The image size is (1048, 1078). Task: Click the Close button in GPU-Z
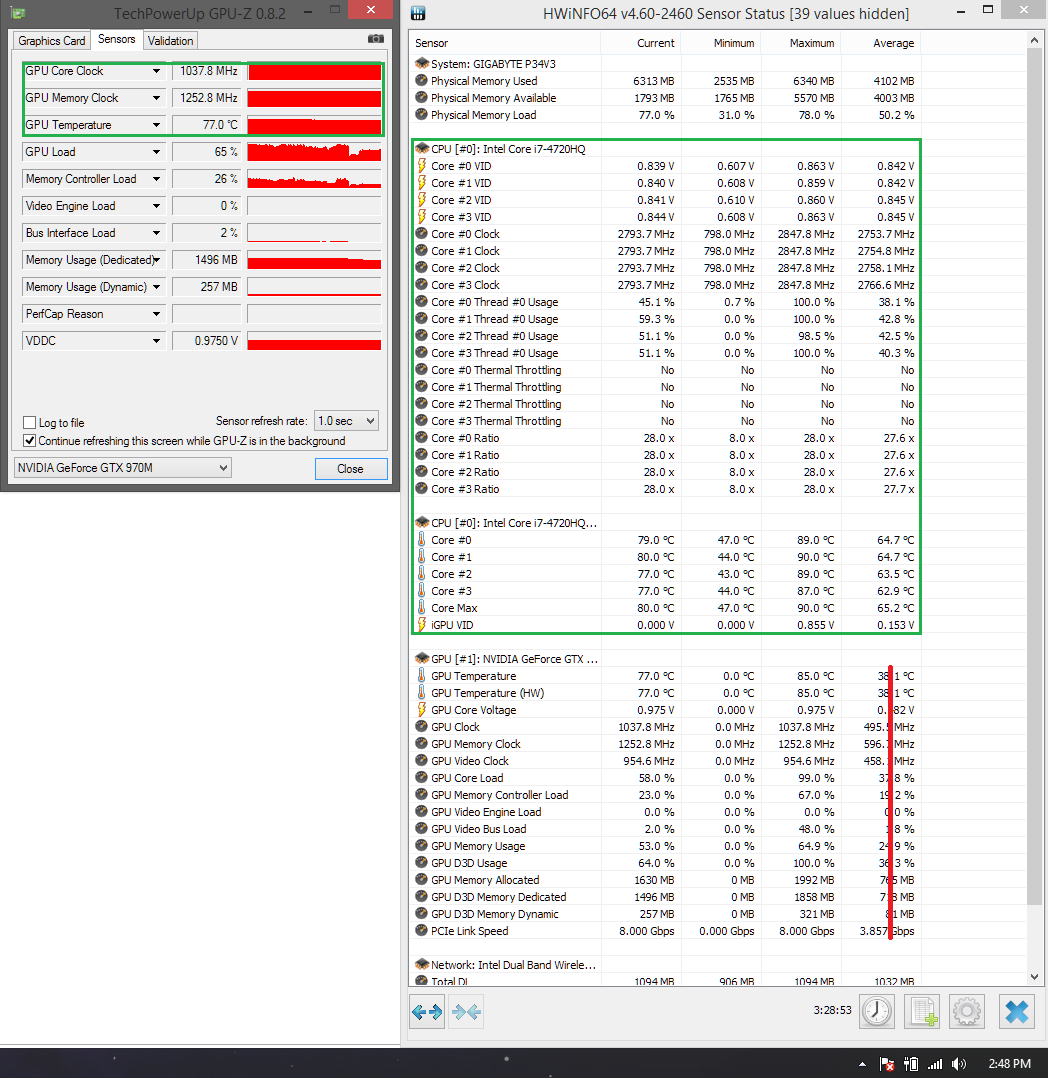tap(351, 468)
